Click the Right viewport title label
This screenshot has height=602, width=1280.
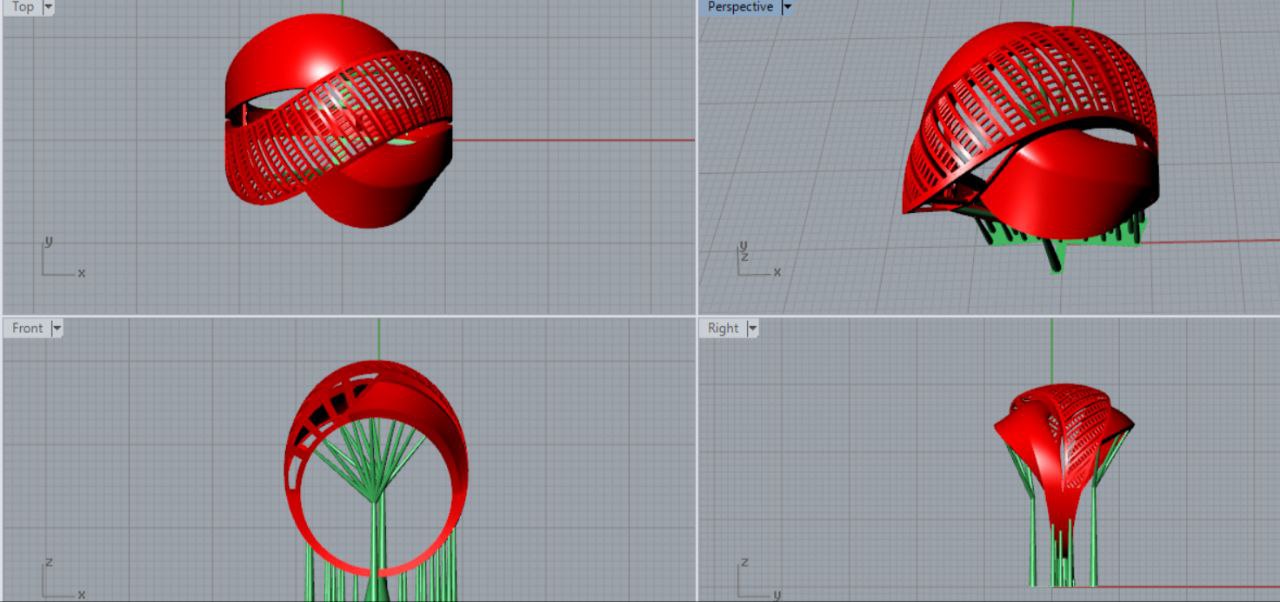click(x=723, y=328)
